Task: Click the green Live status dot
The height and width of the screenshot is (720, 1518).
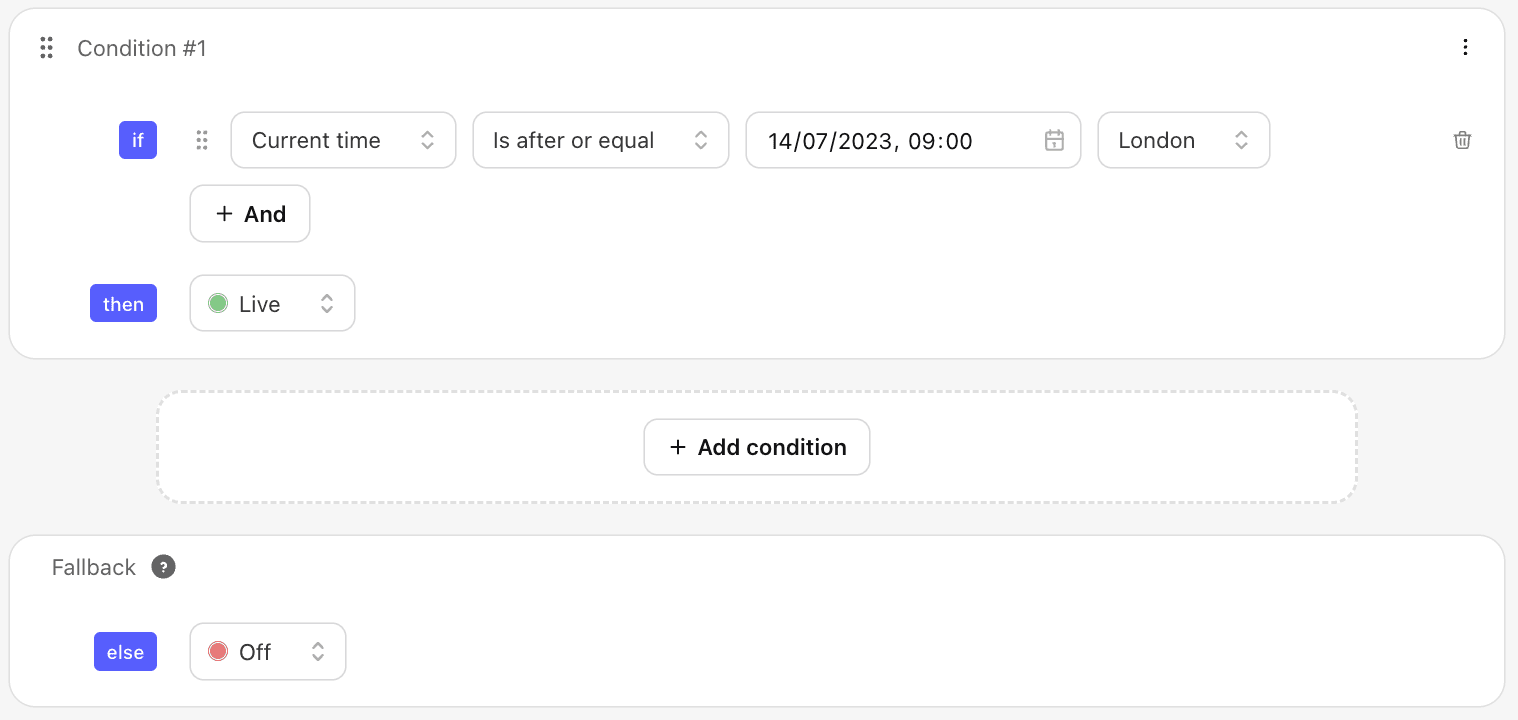Action: [218, 303]
